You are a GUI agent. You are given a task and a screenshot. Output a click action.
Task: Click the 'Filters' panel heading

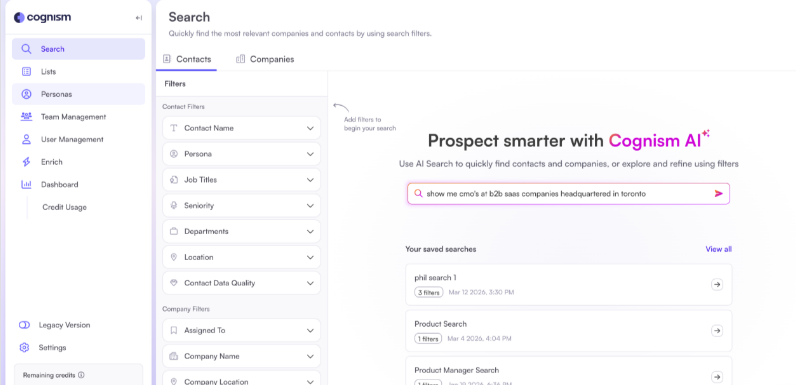click(175, 84)
